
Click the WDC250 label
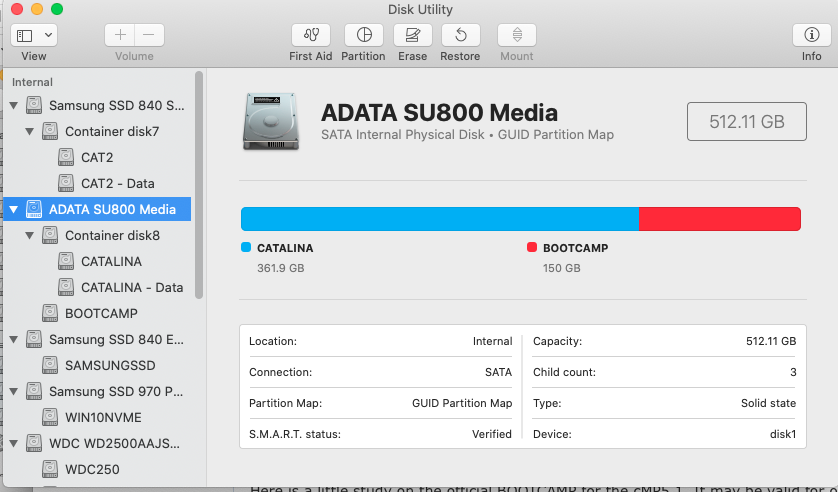[92, 470]
